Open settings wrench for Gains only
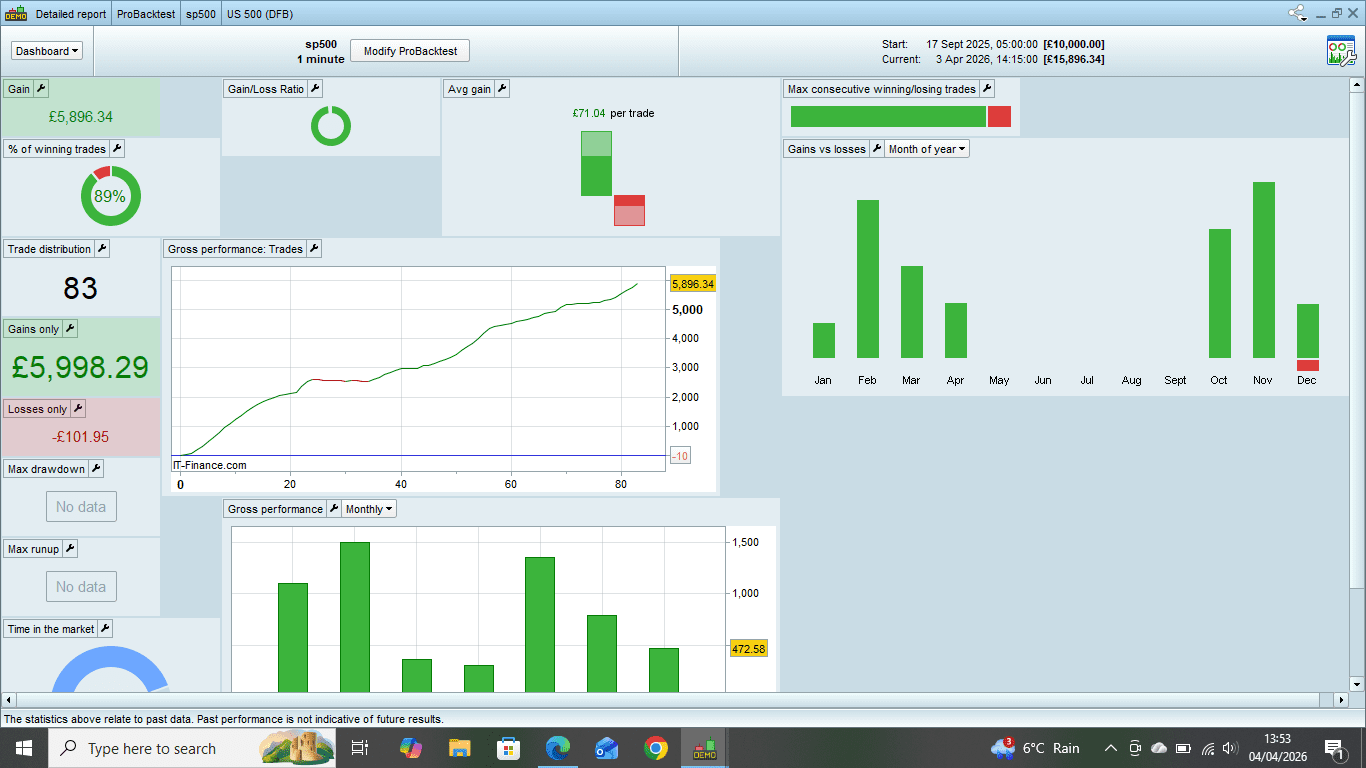 coord(70,329)
